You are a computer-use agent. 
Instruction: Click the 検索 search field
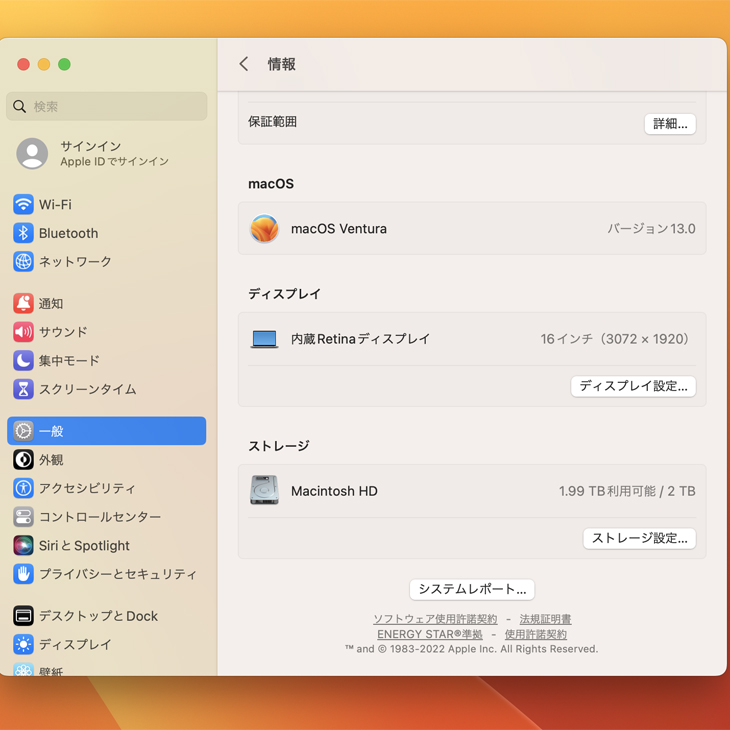click(107, 106)
